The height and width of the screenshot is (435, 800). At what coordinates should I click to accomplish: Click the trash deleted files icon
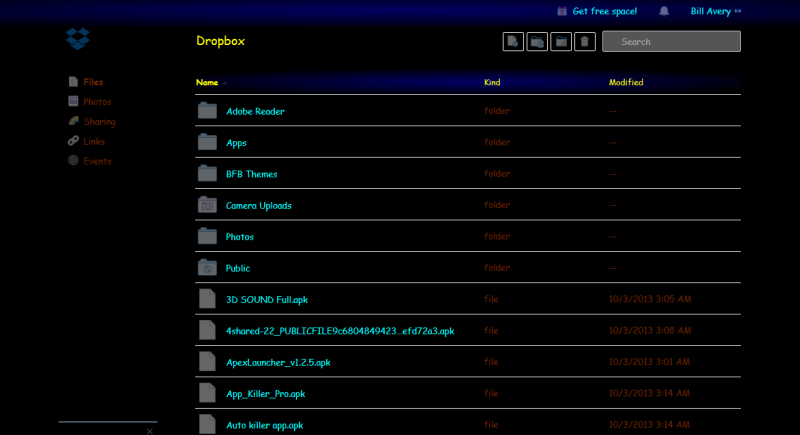click(585, 41)
